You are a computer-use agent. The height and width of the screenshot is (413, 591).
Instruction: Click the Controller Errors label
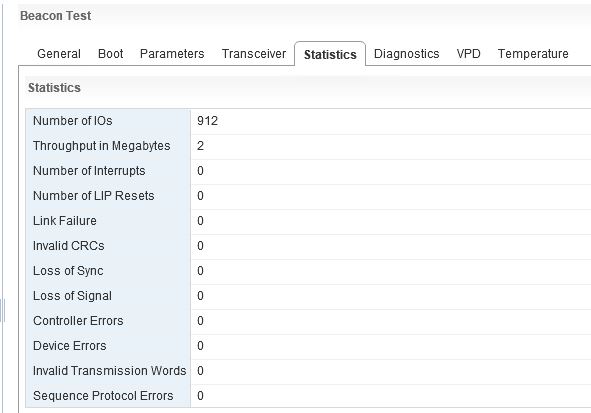tap(78, 321)
